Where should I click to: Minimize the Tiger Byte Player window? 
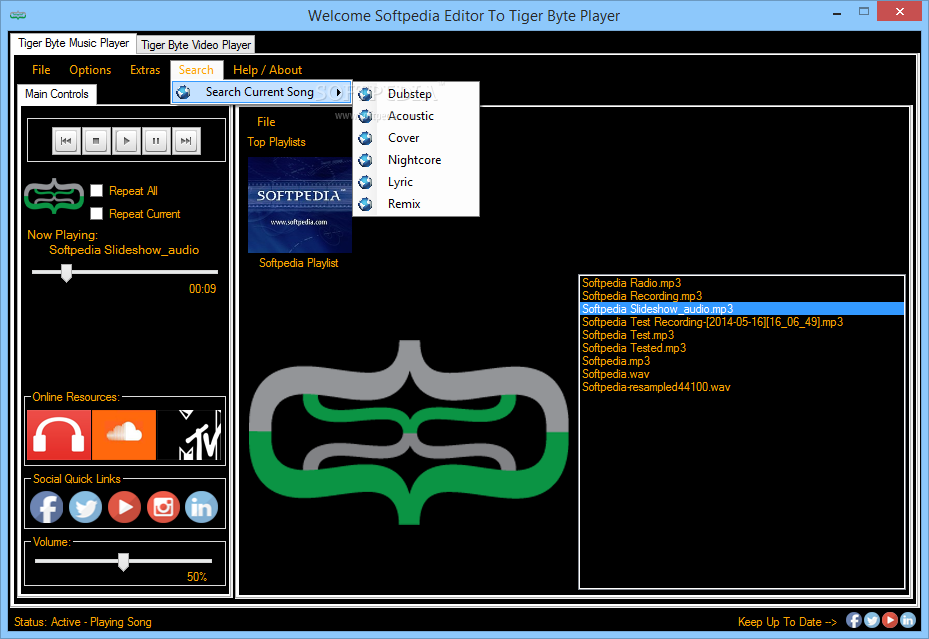837,12
